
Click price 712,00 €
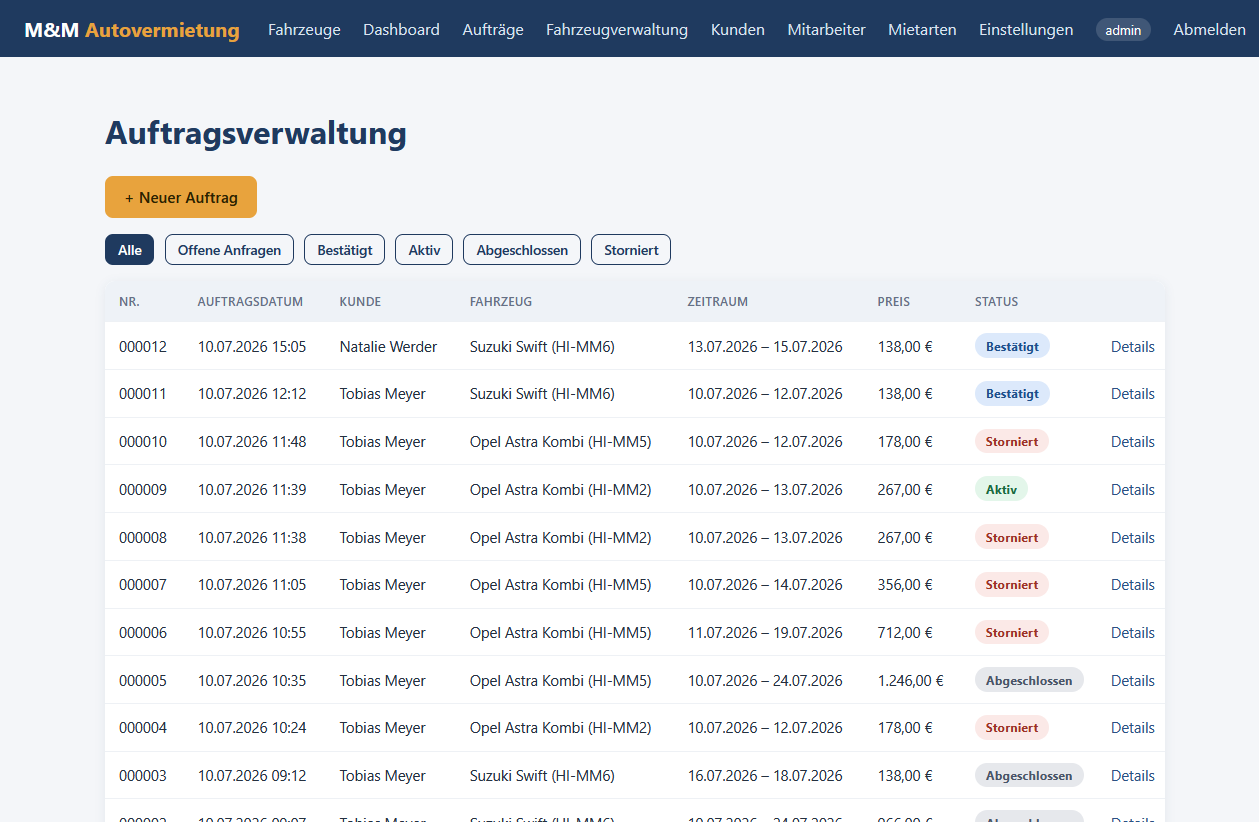coord(905,633)
